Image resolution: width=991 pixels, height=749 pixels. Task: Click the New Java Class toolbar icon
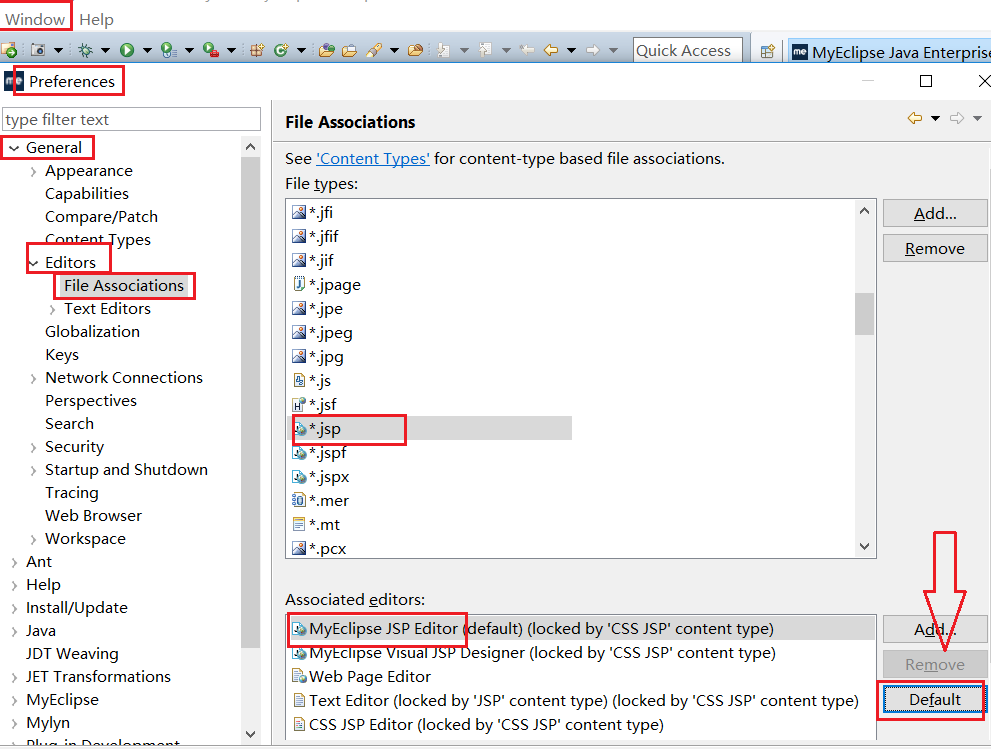tap(281, 50)
